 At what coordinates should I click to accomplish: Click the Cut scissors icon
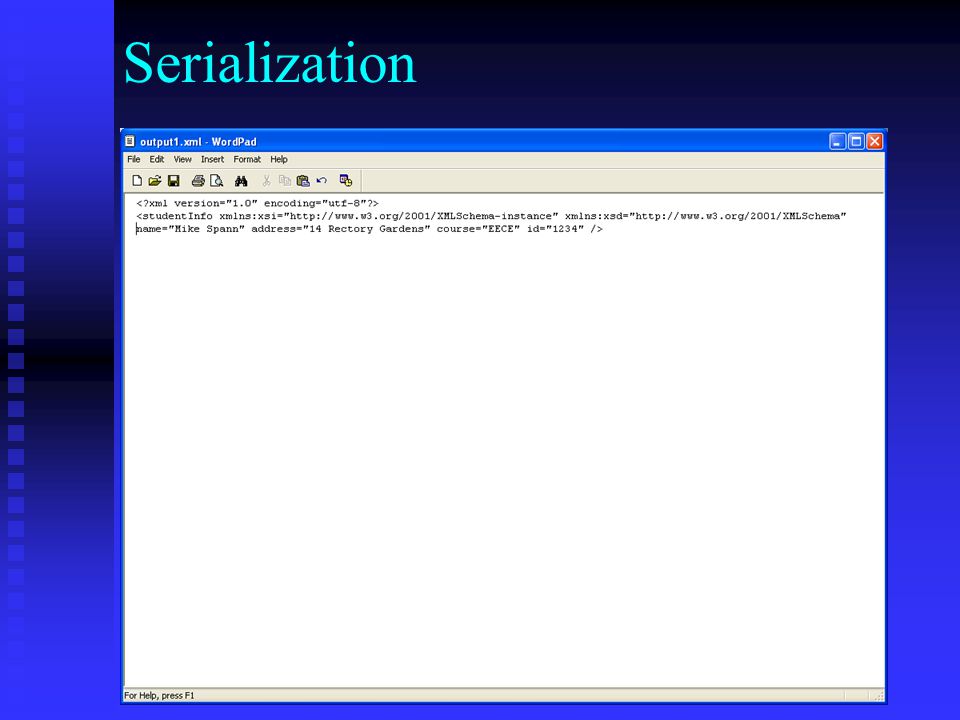(x=266, y=181)
